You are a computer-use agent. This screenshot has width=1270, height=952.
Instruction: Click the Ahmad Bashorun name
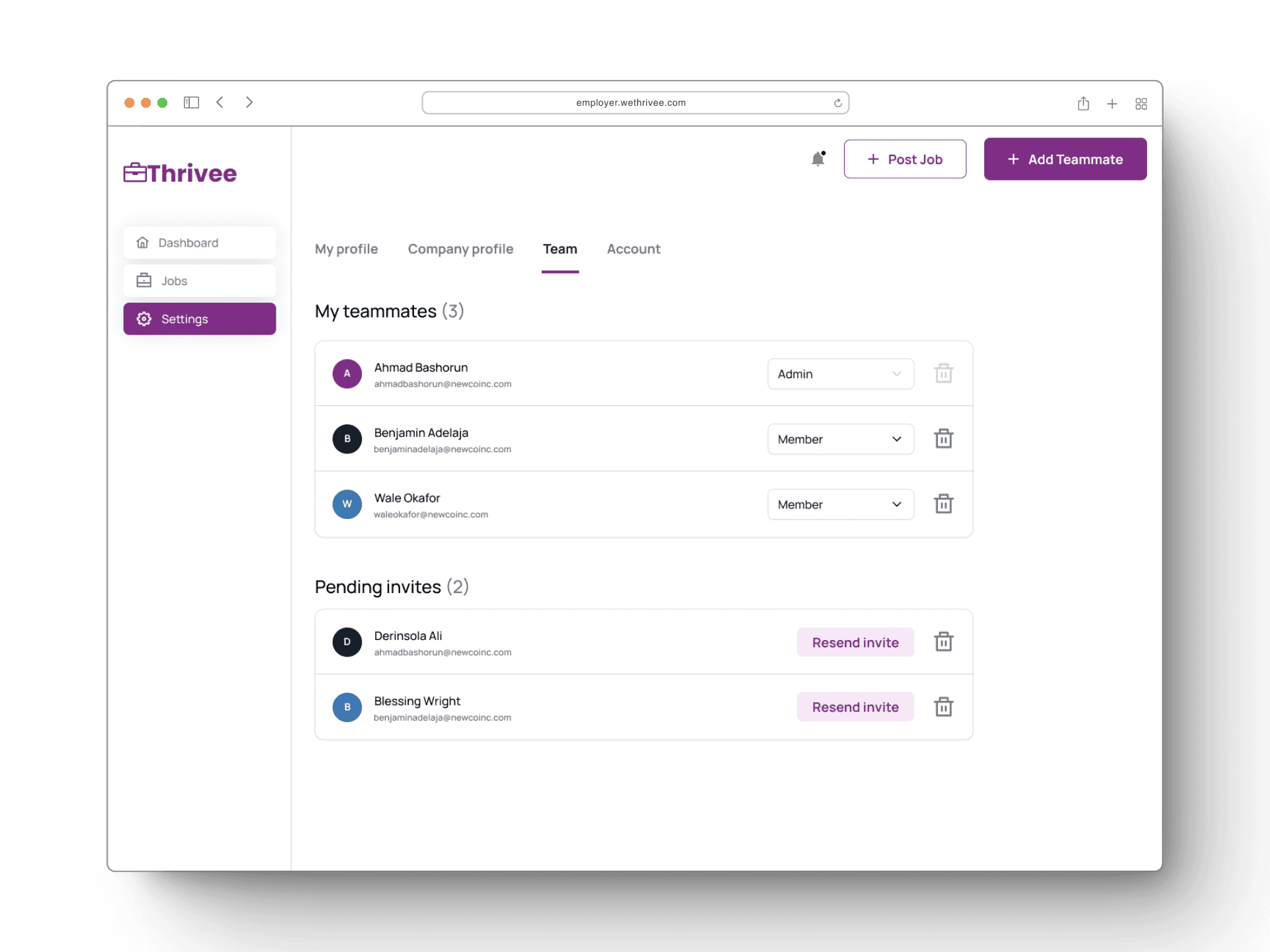(421, 368)
